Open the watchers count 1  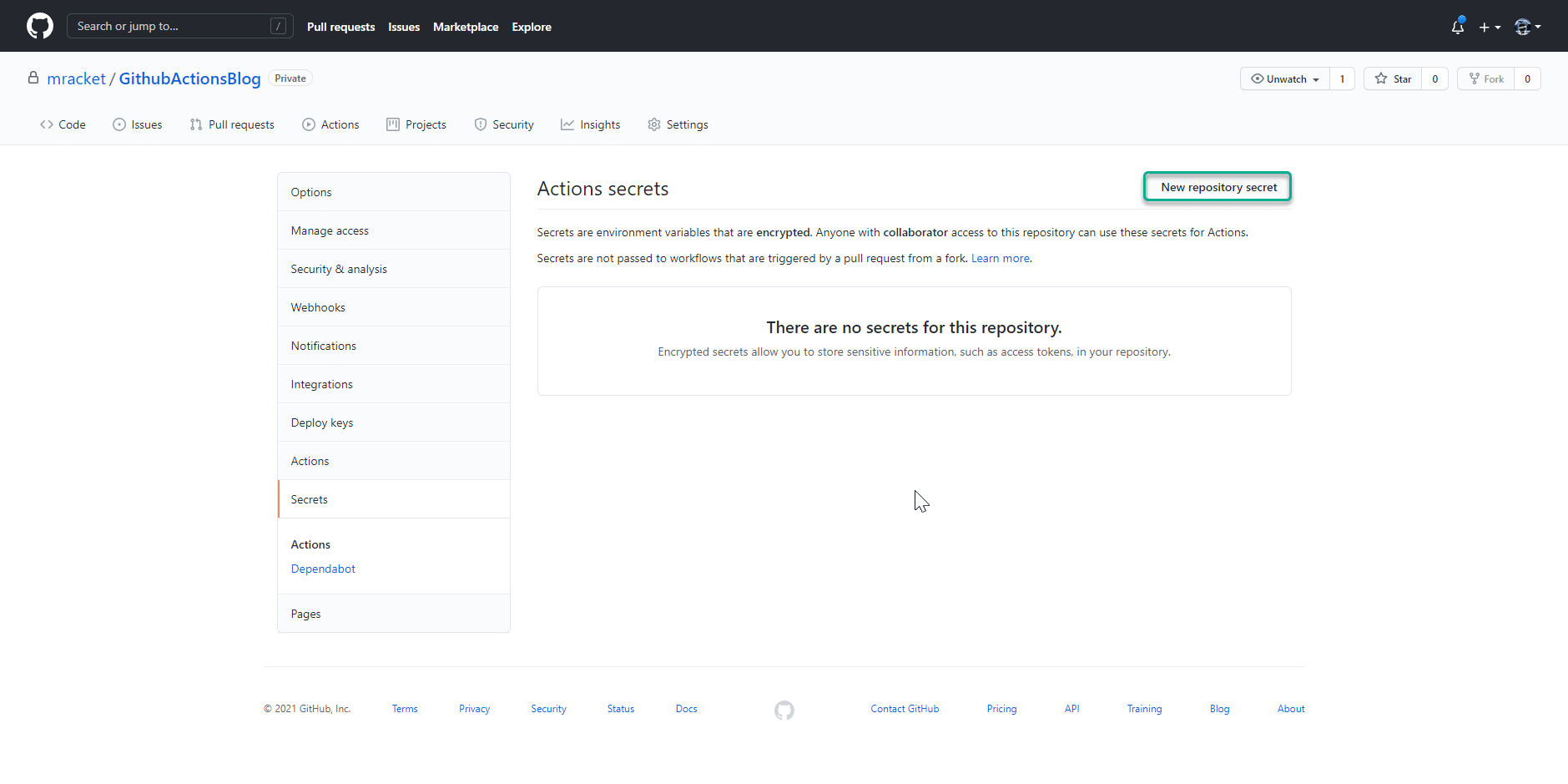coord(1342,78)
